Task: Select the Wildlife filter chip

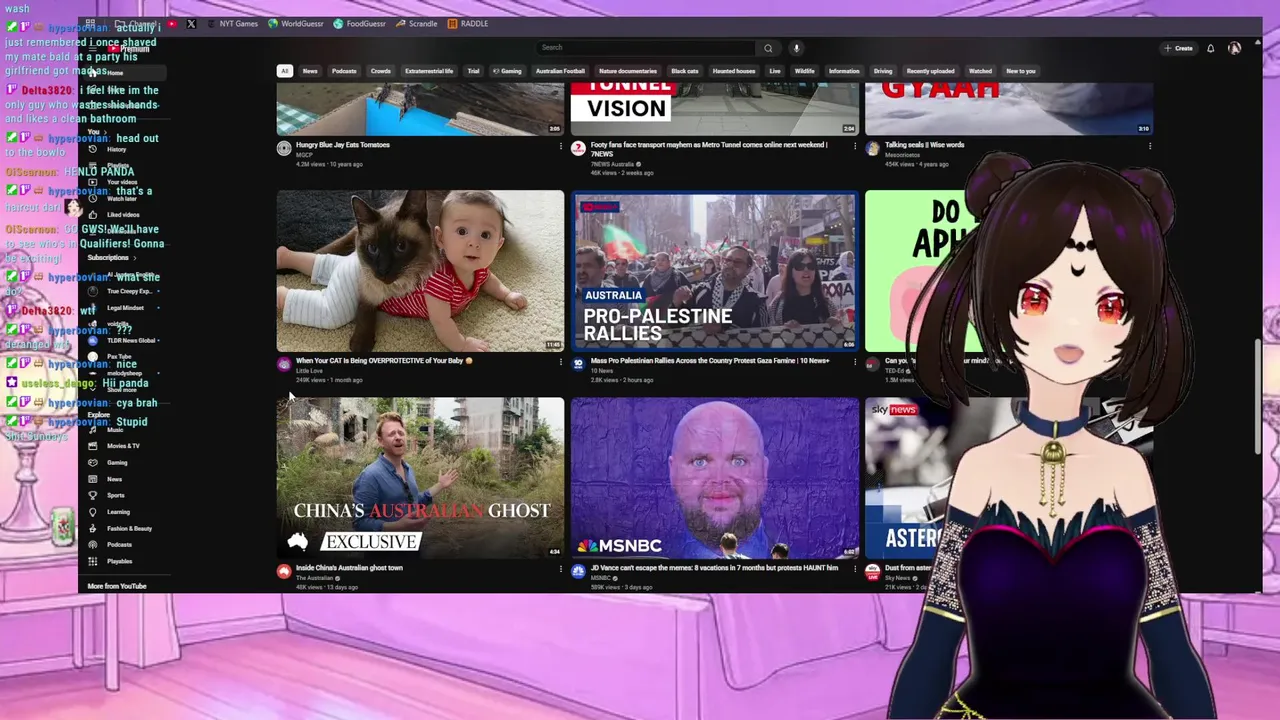Action: pyautogui.click(x=804, y=71)
